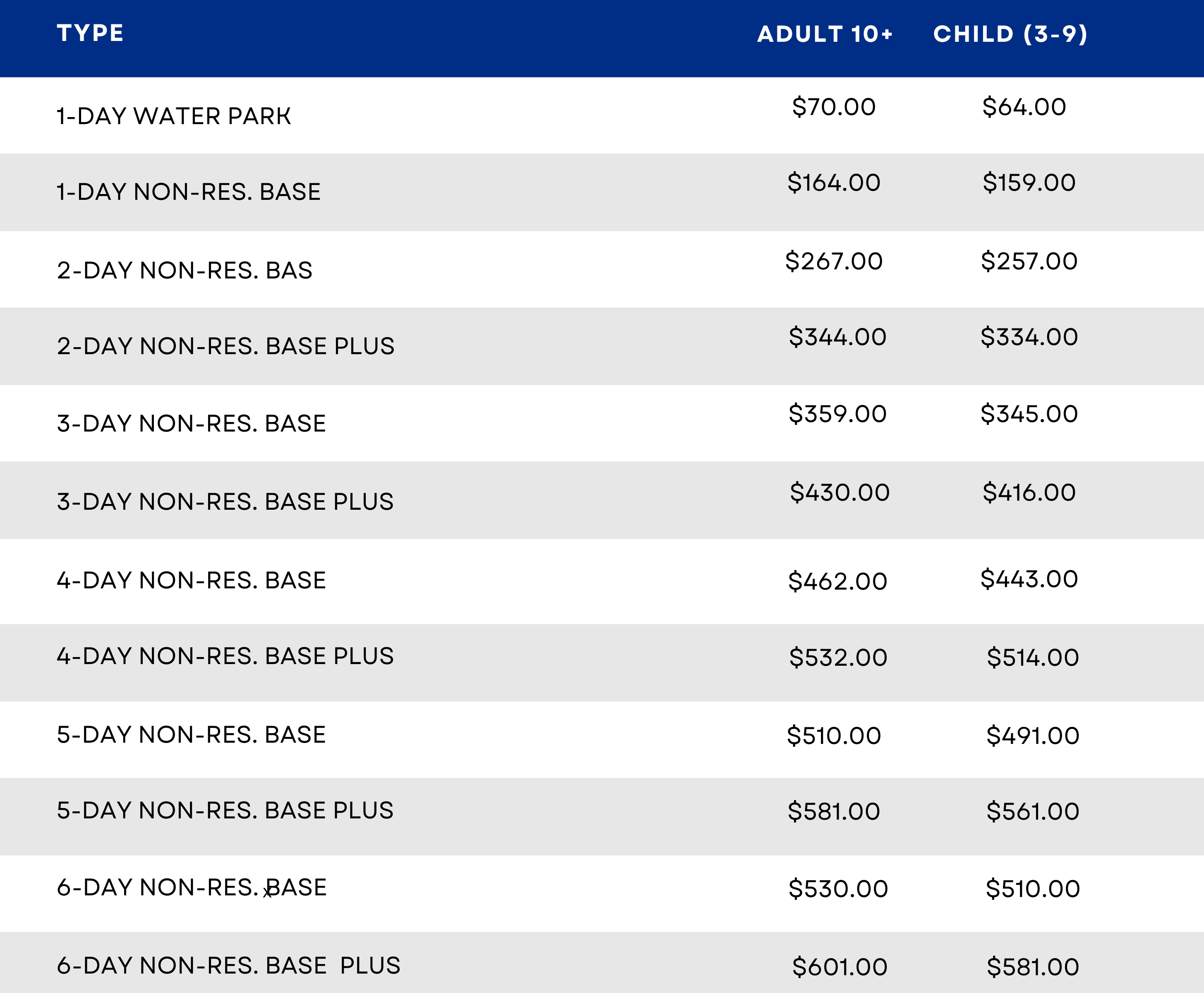The image size is (1204, 993).
Task: Select the 2-DAY NON-RES. BASE PLUS label
Action: 226,346
